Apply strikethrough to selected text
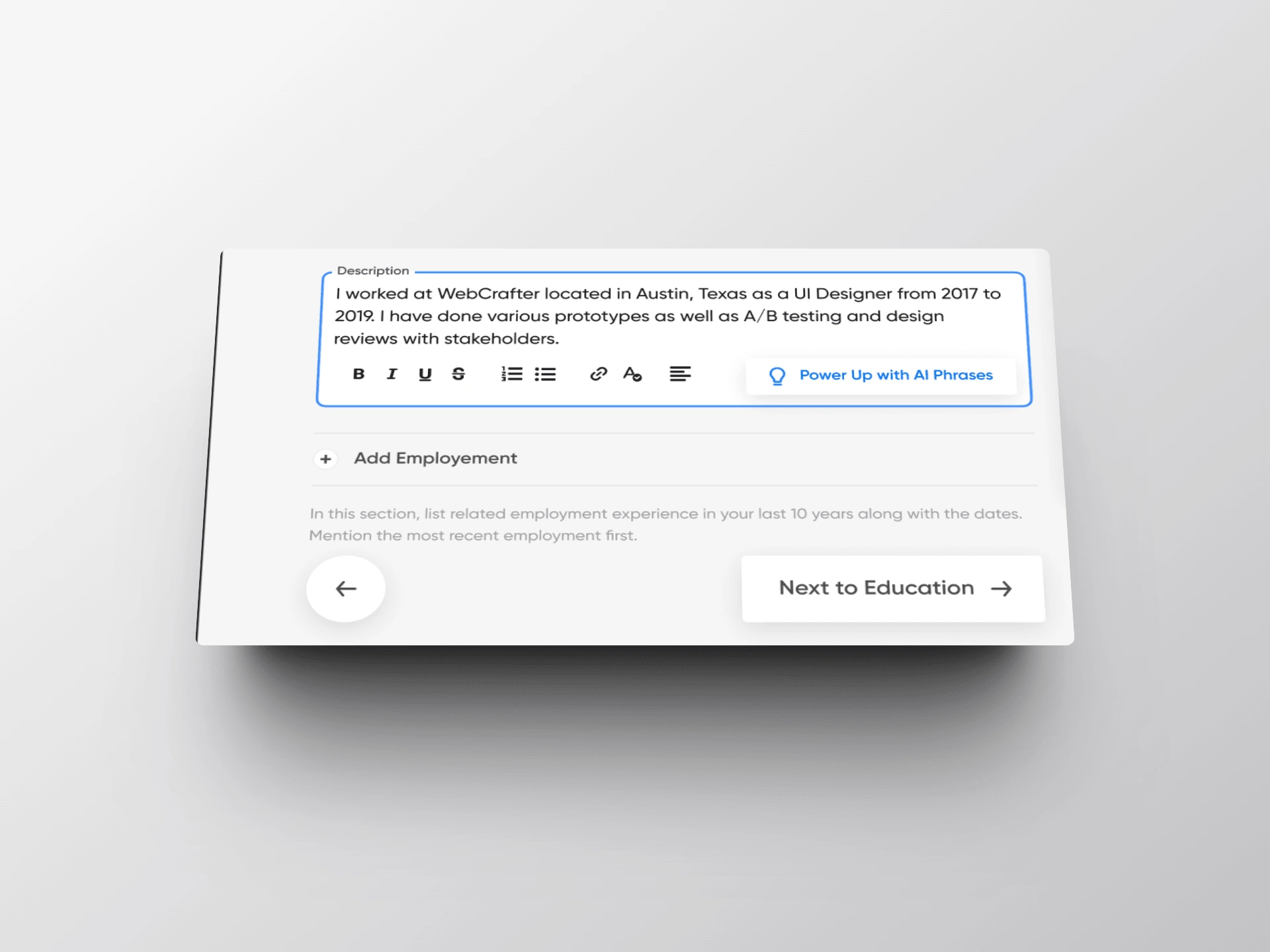 tap(458, 374)
